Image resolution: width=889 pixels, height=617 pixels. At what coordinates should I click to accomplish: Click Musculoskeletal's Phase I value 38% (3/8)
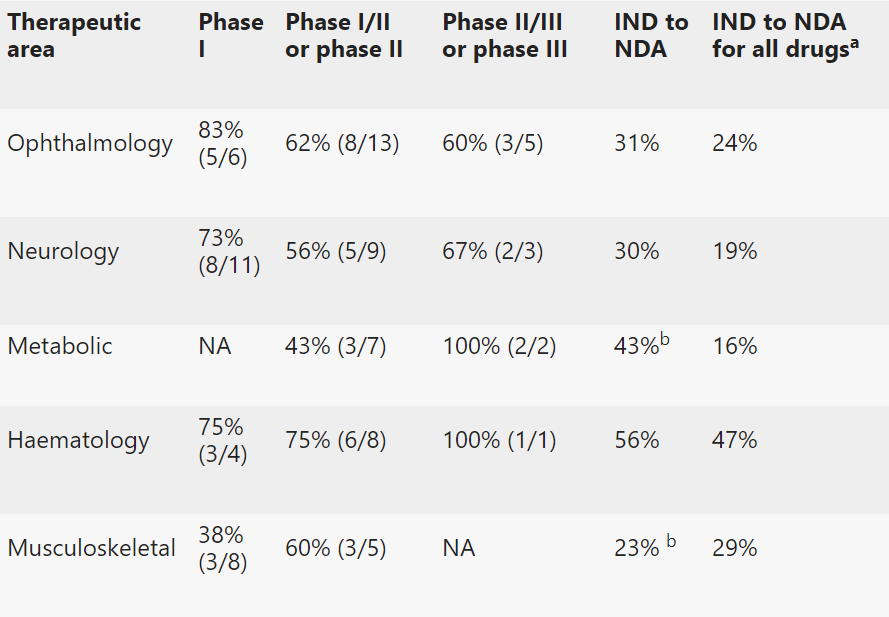point(223,548)
